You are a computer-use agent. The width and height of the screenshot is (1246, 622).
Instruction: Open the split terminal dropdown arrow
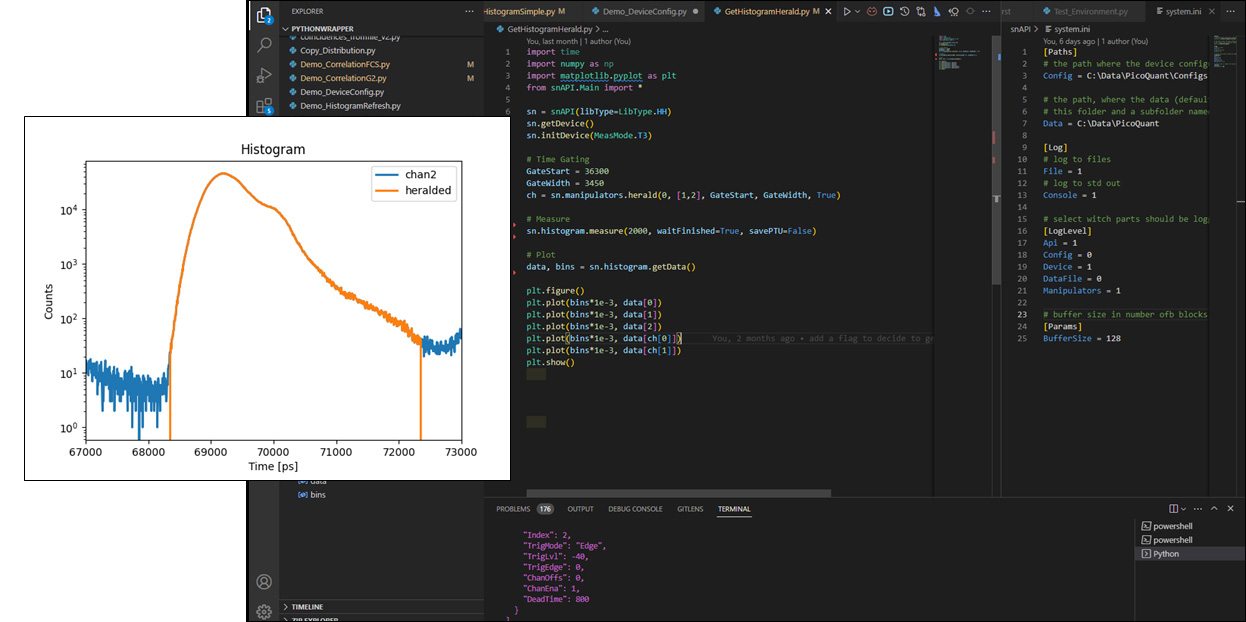1185,509
